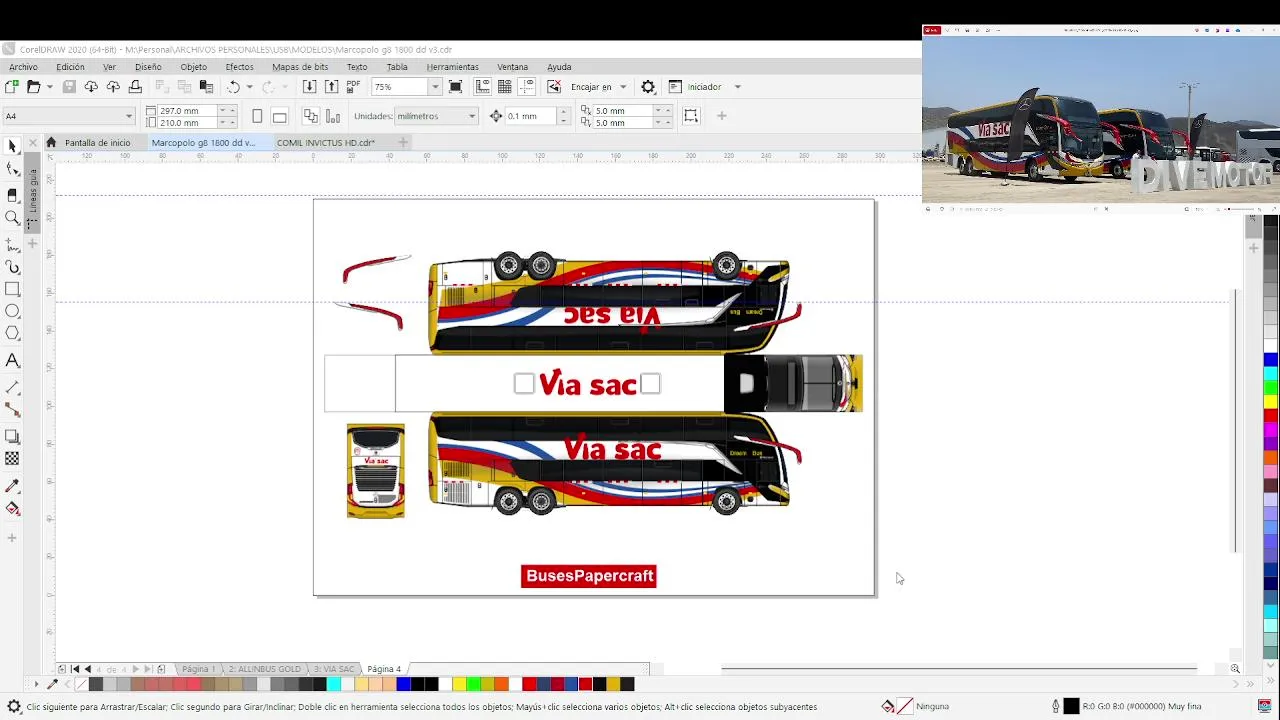Click the Export icon
Image resolution: width=1280 pixels, height=720 pixels.
pyautogui.click(x=331, y=87)
